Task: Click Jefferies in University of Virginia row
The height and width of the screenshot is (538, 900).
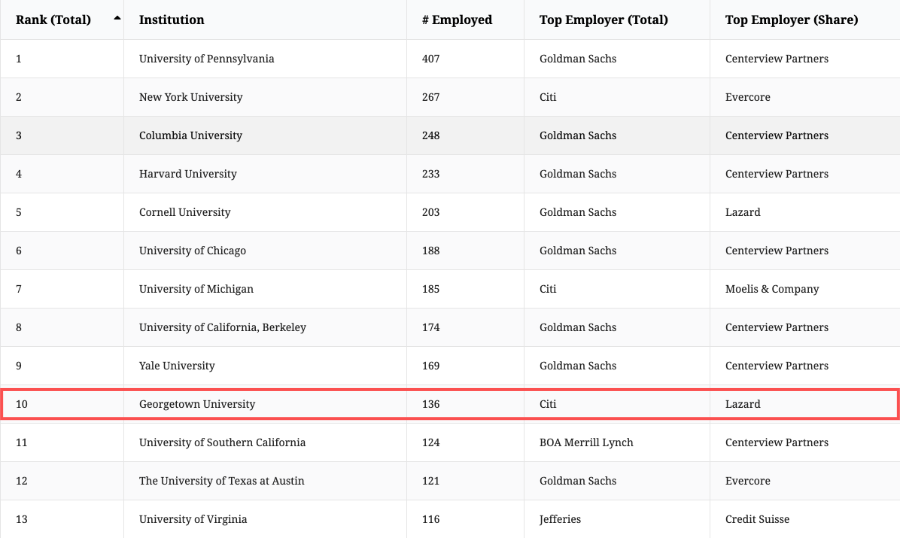Action: pyautogui.click(x=560, y=520)
